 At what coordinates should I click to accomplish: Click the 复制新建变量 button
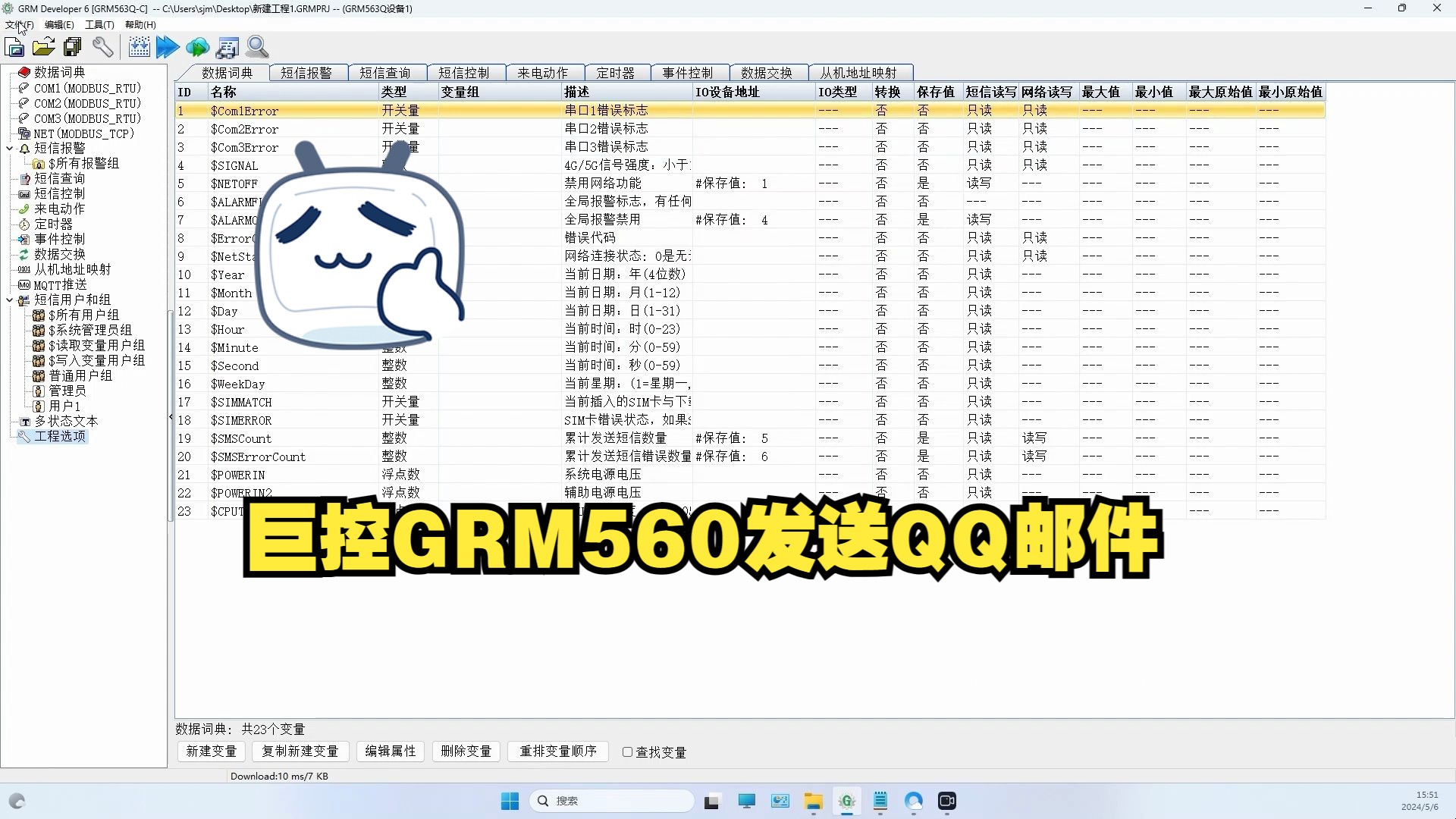click(x=300, y=752)
